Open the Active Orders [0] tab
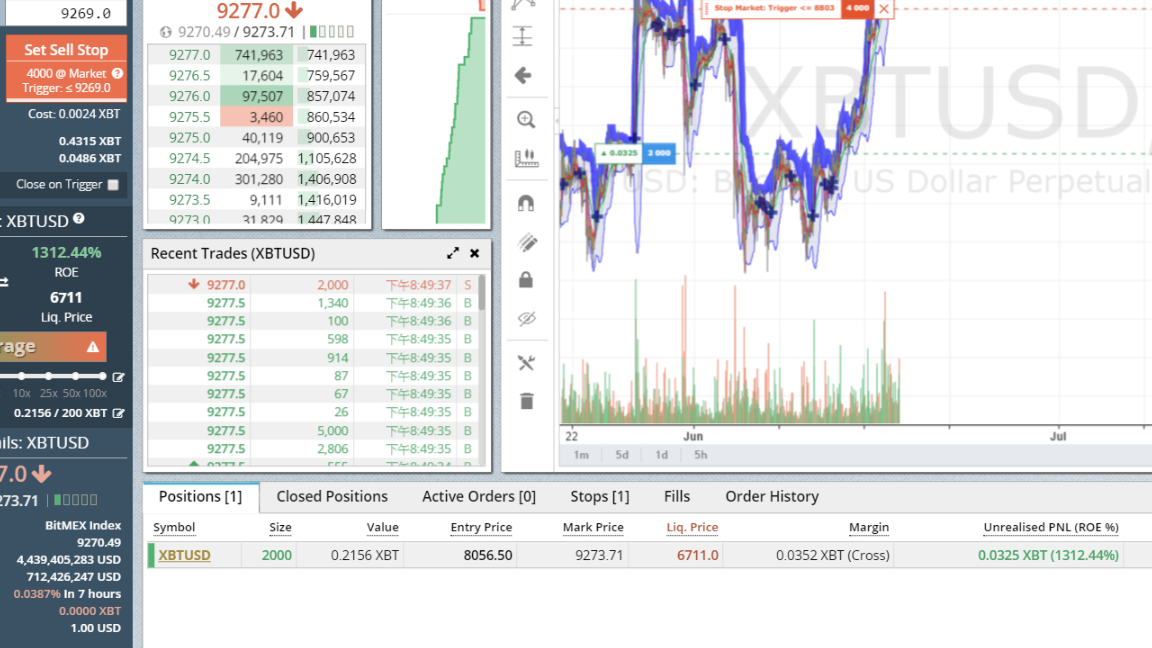1152x648 pixels. [x=479, y=497]
